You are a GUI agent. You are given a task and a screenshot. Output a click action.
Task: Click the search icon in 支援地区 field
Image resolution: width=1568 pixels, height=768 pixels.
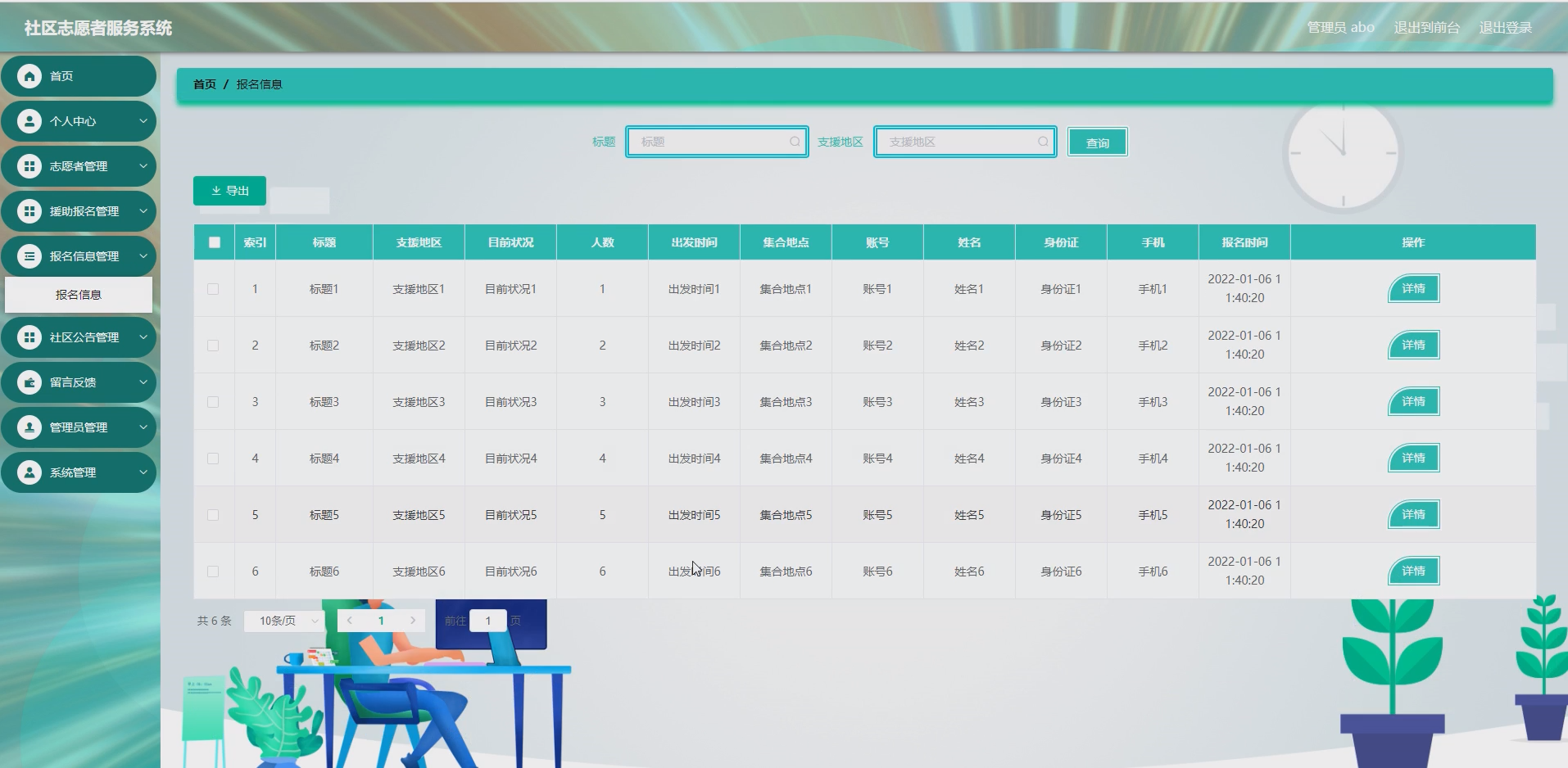coord(1043,142)
